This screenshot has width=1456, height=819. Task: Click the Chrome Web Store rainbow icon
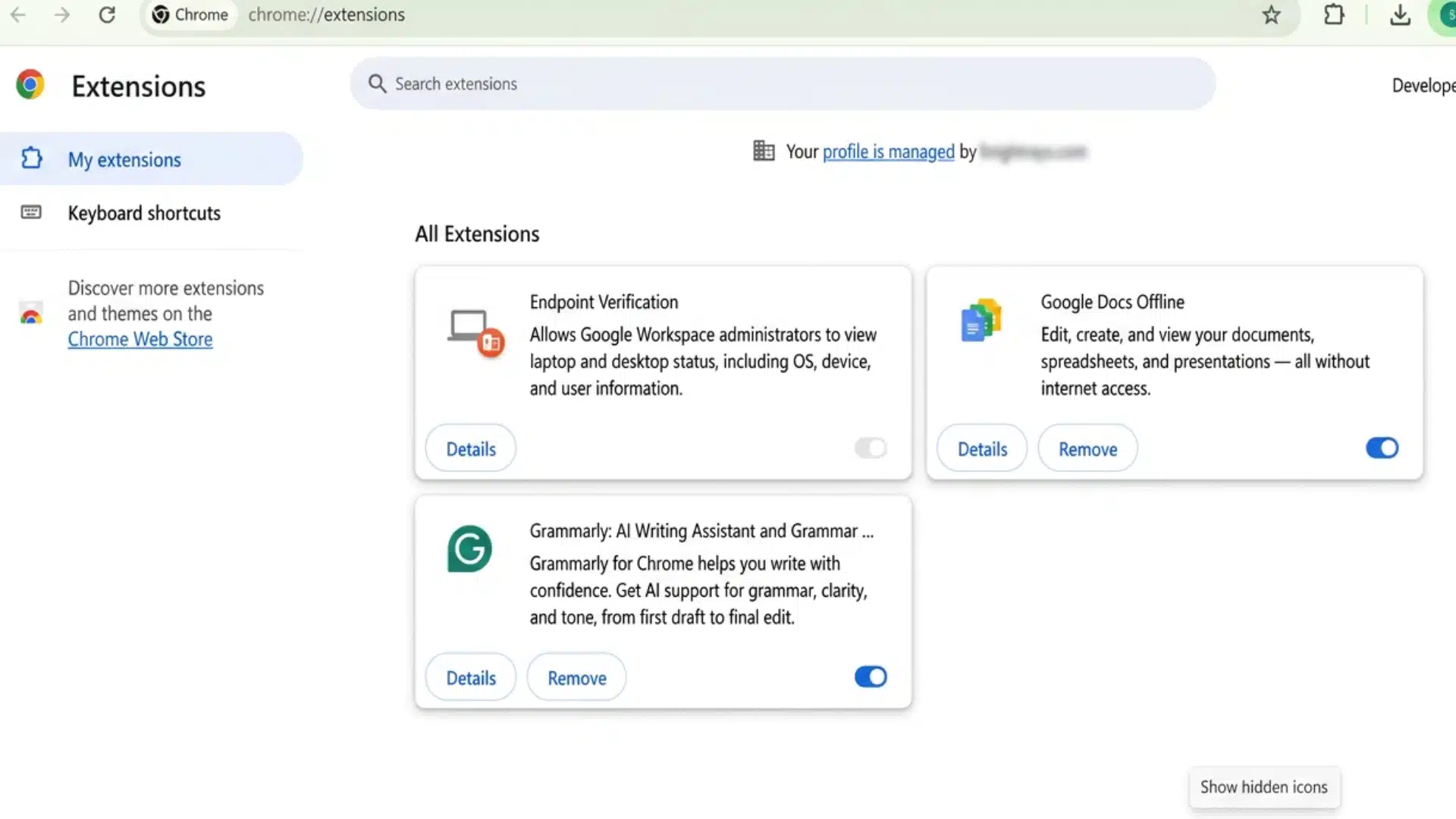point(31,313)
